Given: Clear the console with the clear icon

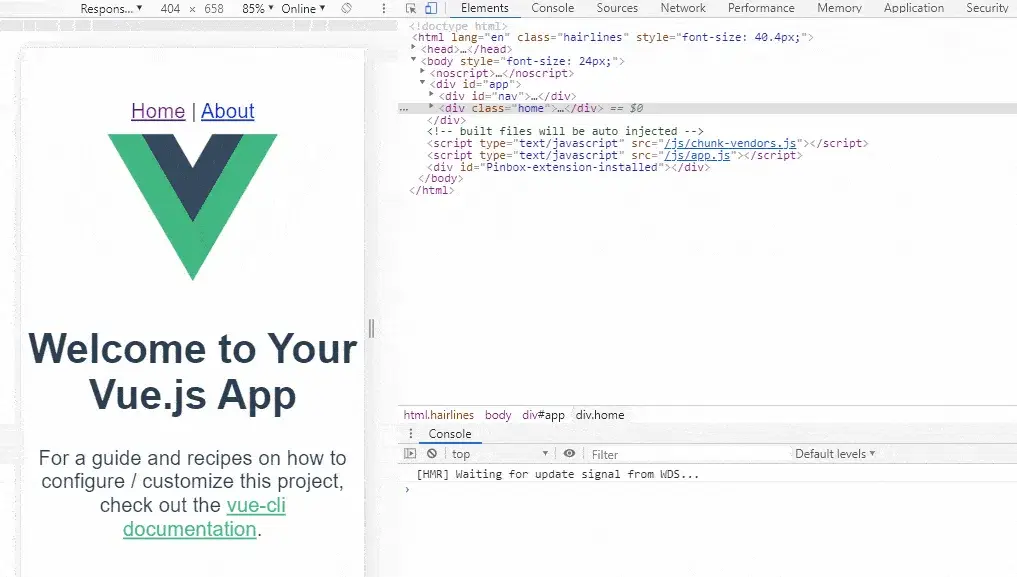Looking at the screenshot, I should coord(432,454).
